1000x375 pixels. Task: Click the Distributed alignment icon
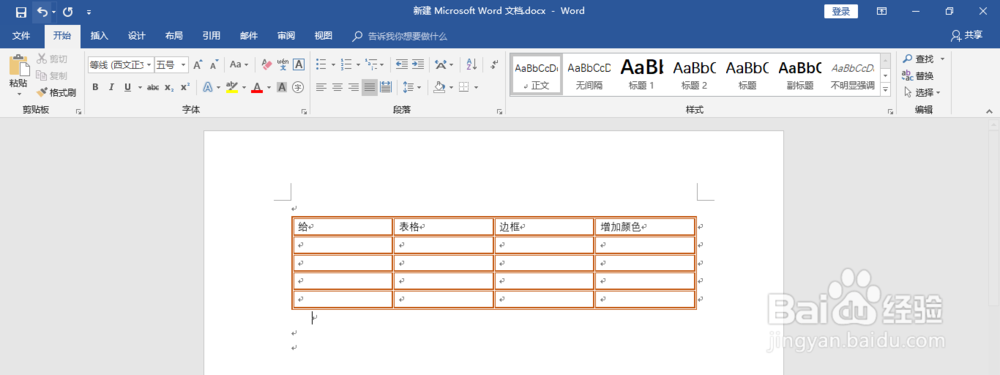click(386, 87)
